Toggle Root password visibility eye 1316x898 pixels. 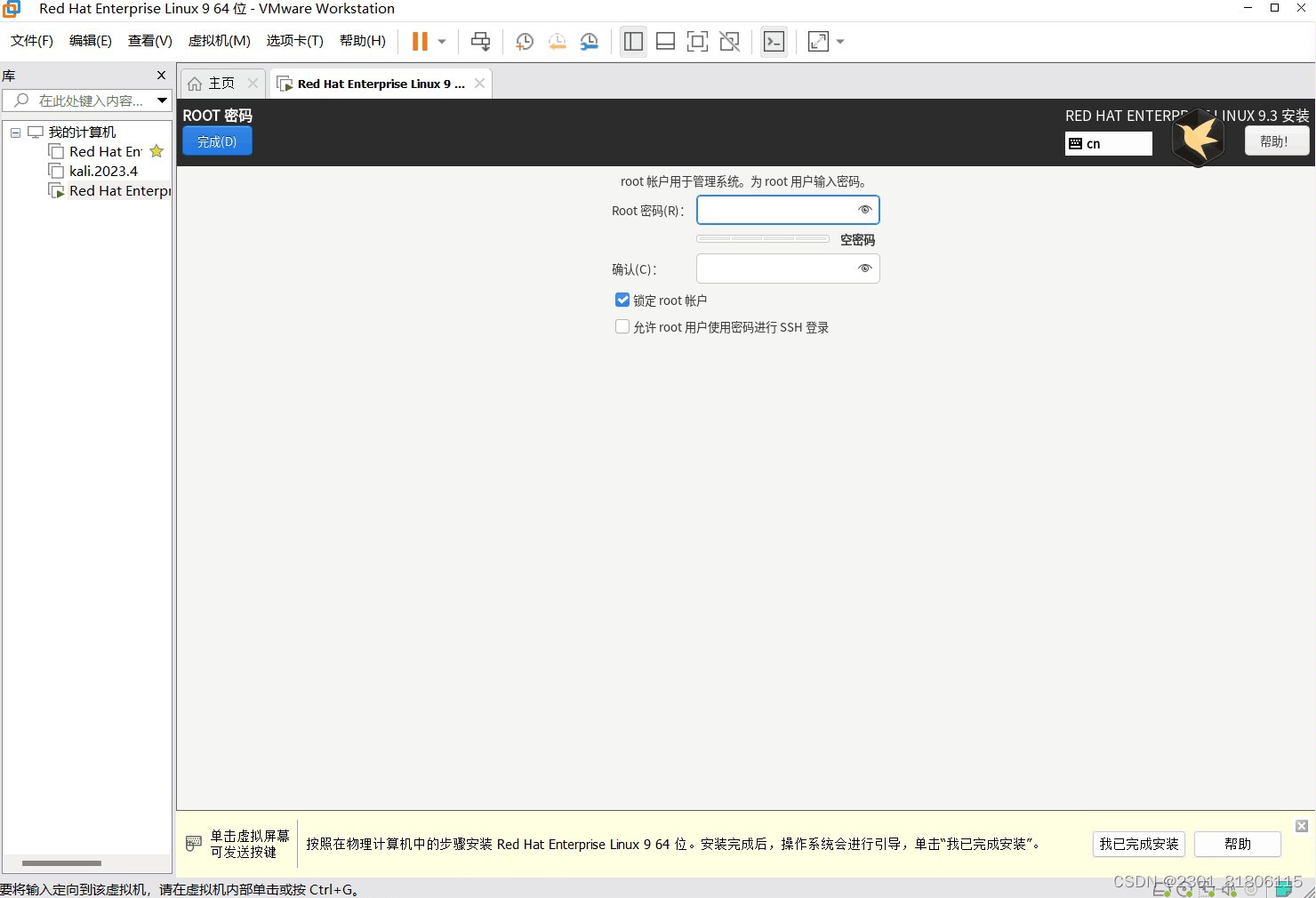point(864,210)
